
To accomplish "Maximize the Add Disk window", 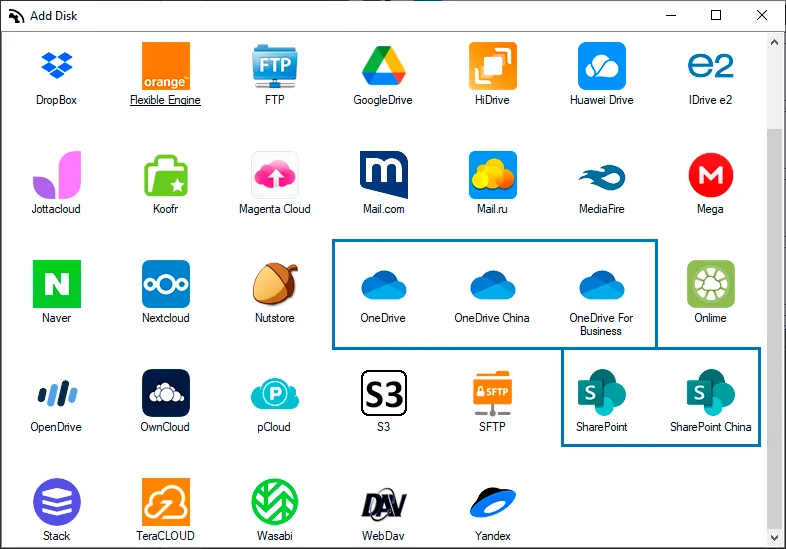I will [716, 15].
